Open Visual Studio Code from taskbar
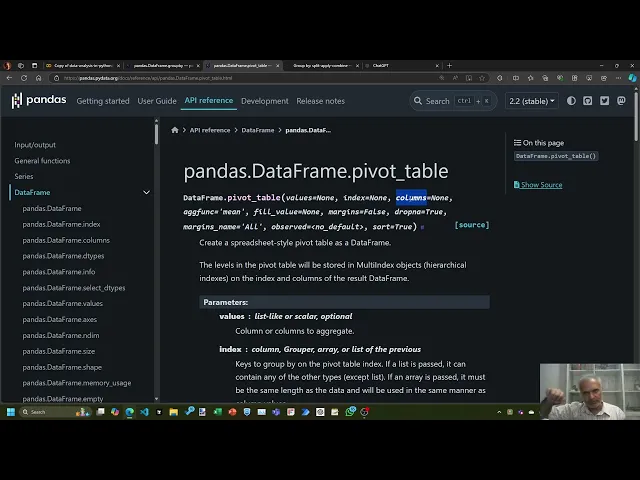Viewport: 640px width, 480px height. pos(144,412)
